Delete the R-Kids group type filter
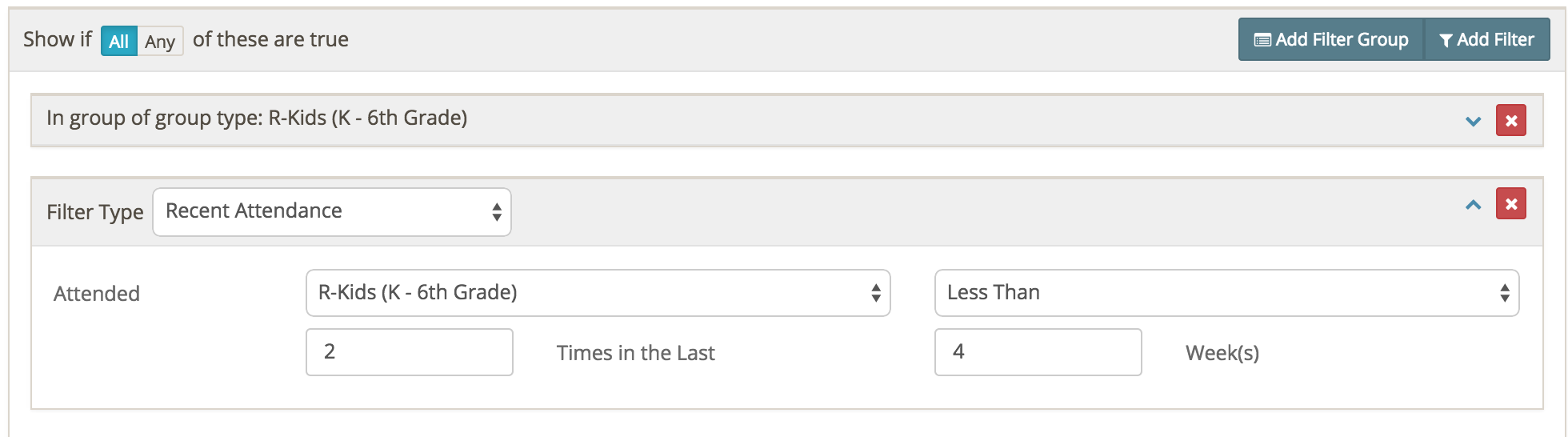The width and height of the screenshot is (1568, 437). (x=1510, y=121)
